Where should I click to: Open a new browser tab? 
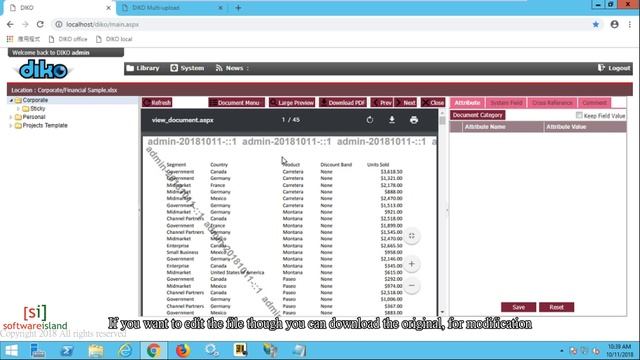[x=238, y=8]
